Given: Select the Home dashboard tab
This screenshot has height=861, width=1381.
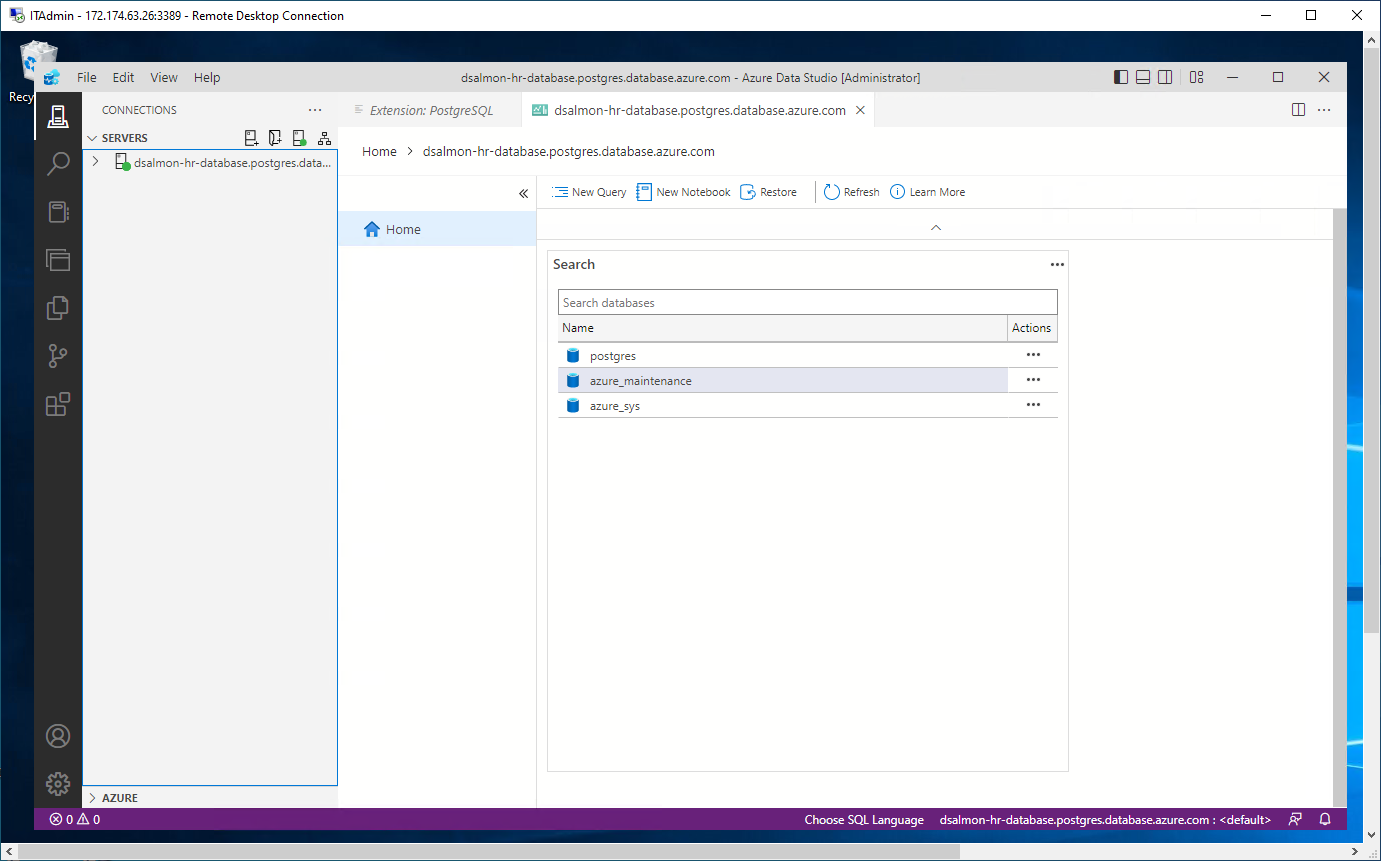Looking at the screenshot, I should coord(437,229).
